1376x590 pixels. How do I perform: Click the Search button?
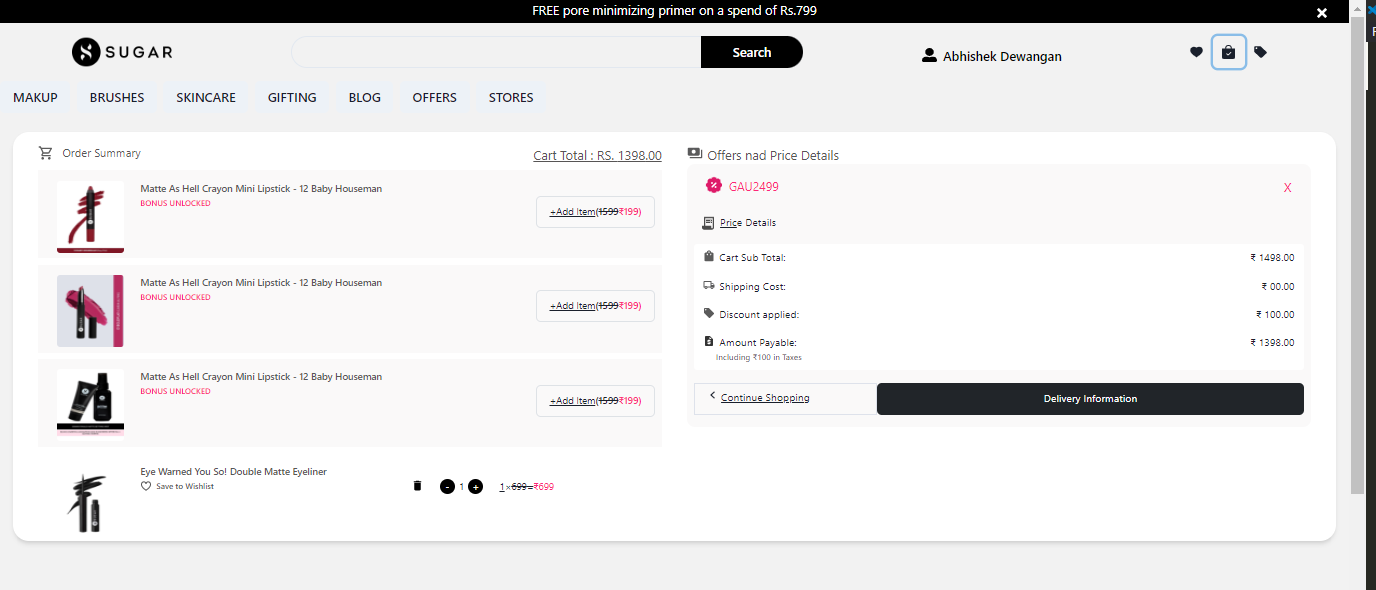(752, 52)
